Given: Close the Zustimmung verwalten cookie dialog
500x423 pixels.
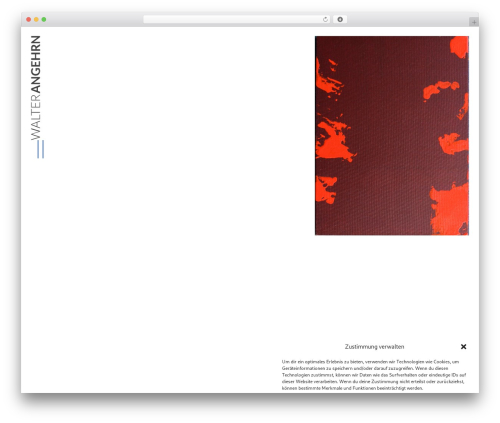Looking at the screenshot, I should (463, 347).
